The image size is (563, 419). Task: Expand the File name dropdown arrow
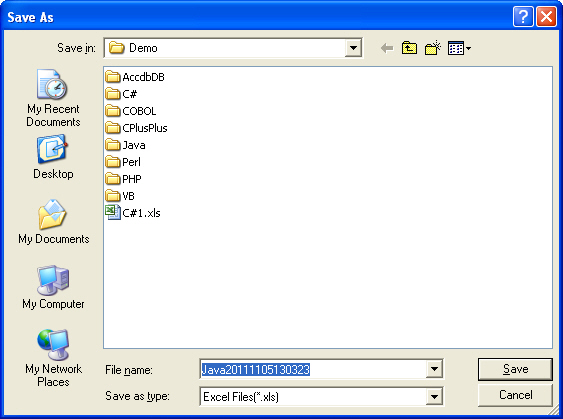434,369
